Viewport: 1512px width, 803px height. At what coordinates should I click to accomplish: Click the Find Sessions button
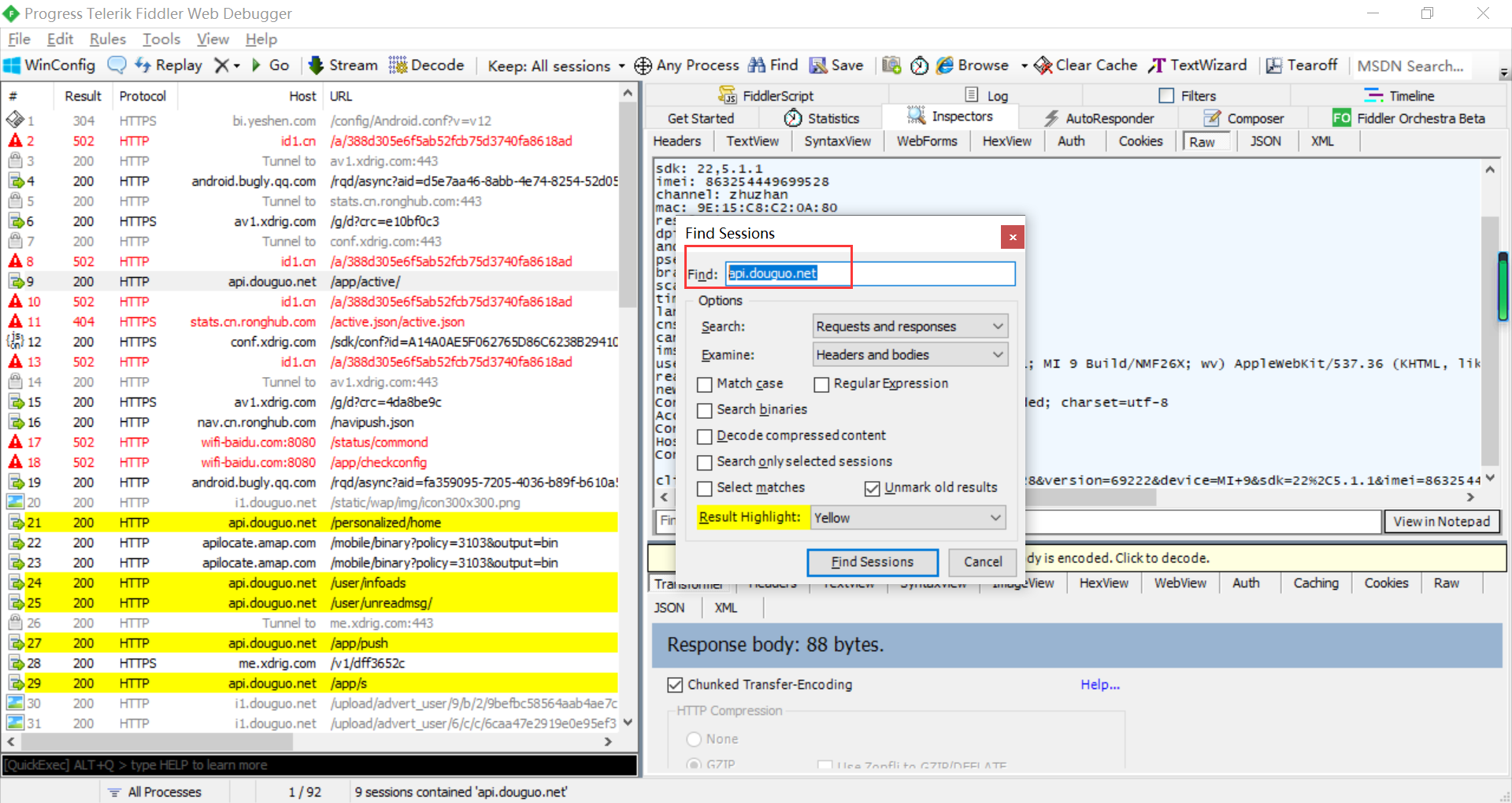tap(873, 562)
